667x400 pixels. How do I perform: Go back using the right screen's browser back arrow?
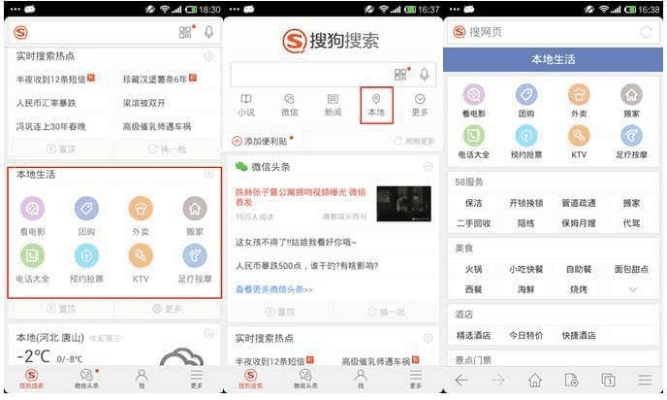tap(462, 380)
